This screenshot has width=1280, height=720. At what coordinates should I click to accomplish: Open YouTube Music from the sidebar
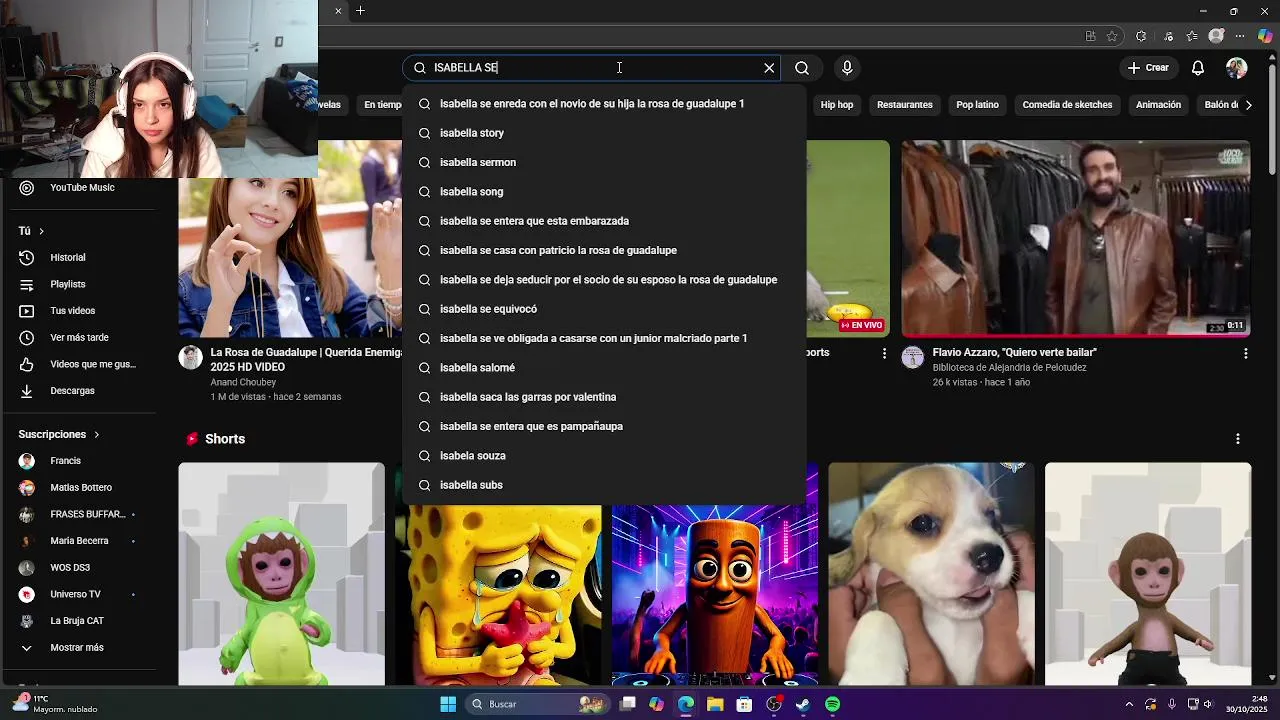tap(80, 188)
